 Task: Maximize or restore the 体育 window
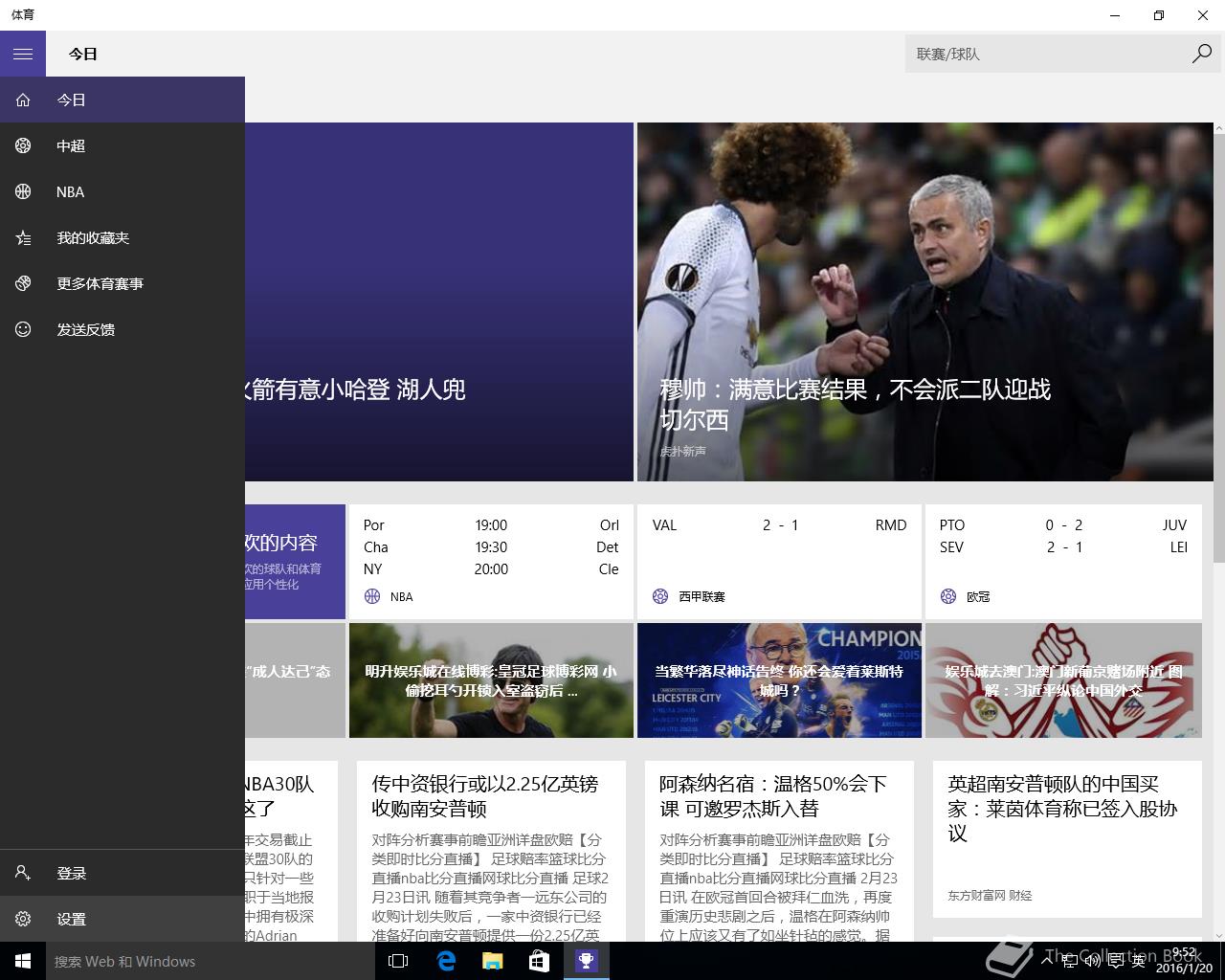tap(1158, 15)
